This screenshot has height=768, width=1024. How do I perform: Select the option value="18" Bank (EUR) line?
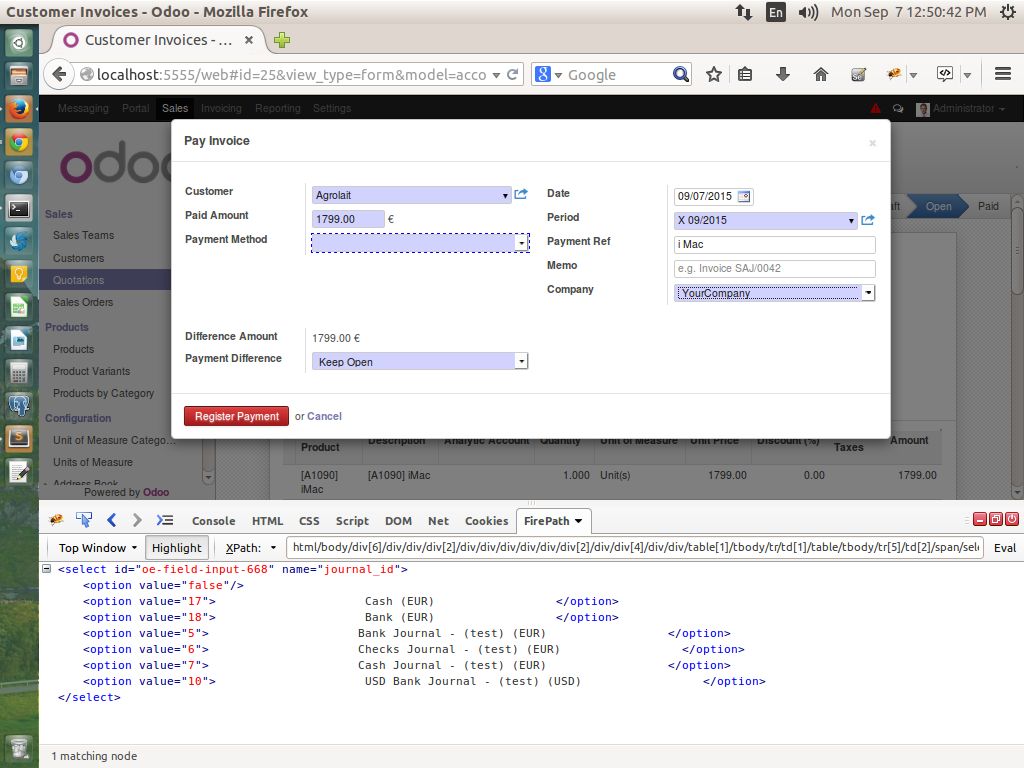pos(350,617)
